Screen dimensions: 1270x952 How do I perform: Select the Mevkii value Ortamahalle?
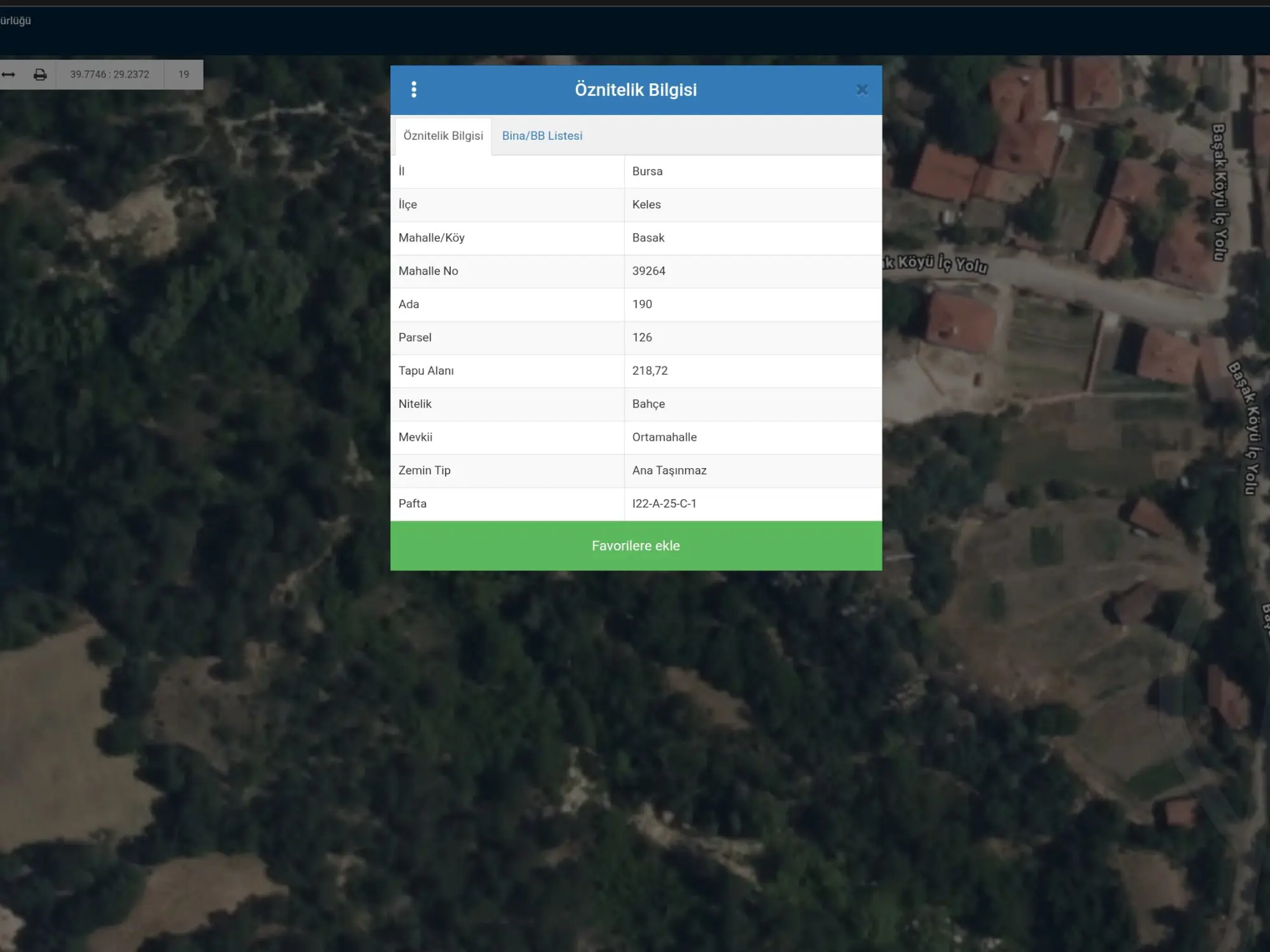tap(752, 437)
